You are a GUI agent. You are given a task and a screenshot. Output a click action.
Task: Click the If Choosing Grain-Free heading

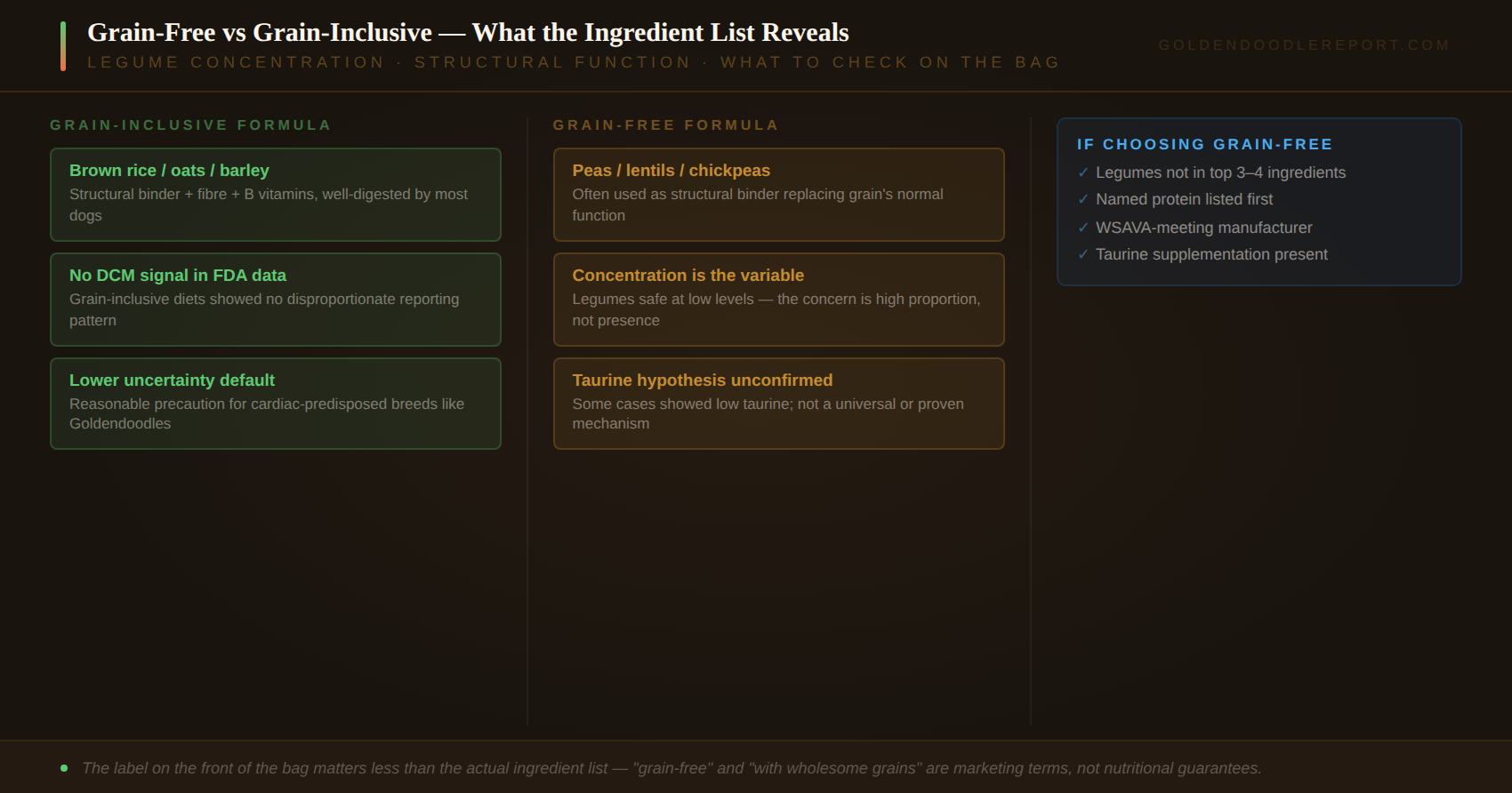click(1205, 144)
